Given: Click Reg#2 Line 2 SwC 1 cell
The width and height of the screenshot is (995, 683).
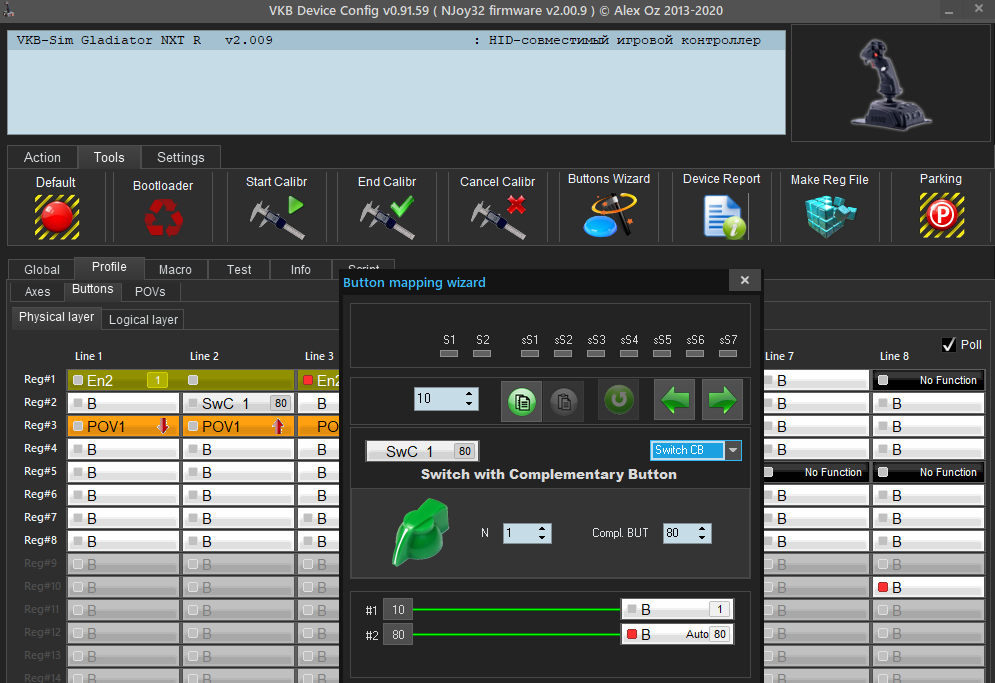Looking at the screenshot, I should click(x=239, y=403).
